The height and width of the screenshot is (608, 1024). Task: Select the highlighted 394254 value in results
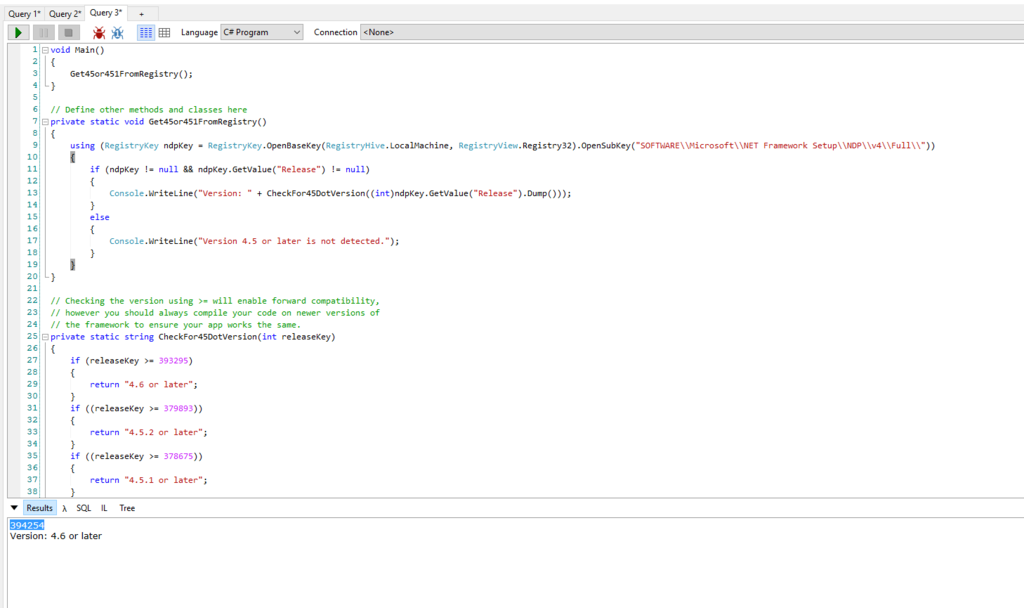26,524
